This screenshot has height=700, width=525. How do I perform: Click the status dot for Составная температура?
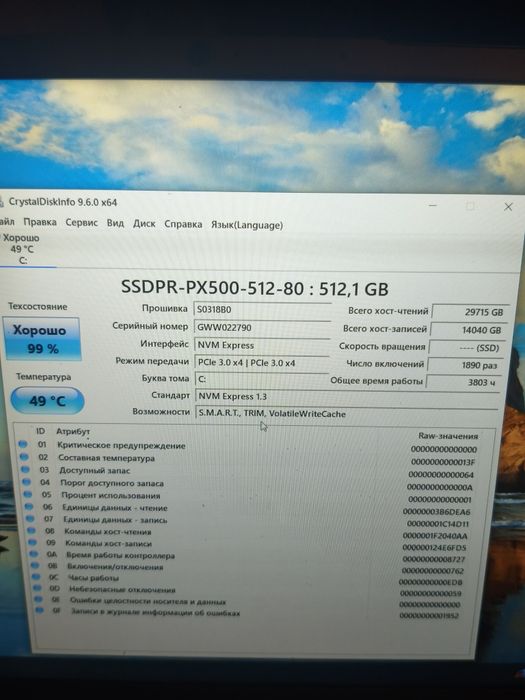coord(24,457)
